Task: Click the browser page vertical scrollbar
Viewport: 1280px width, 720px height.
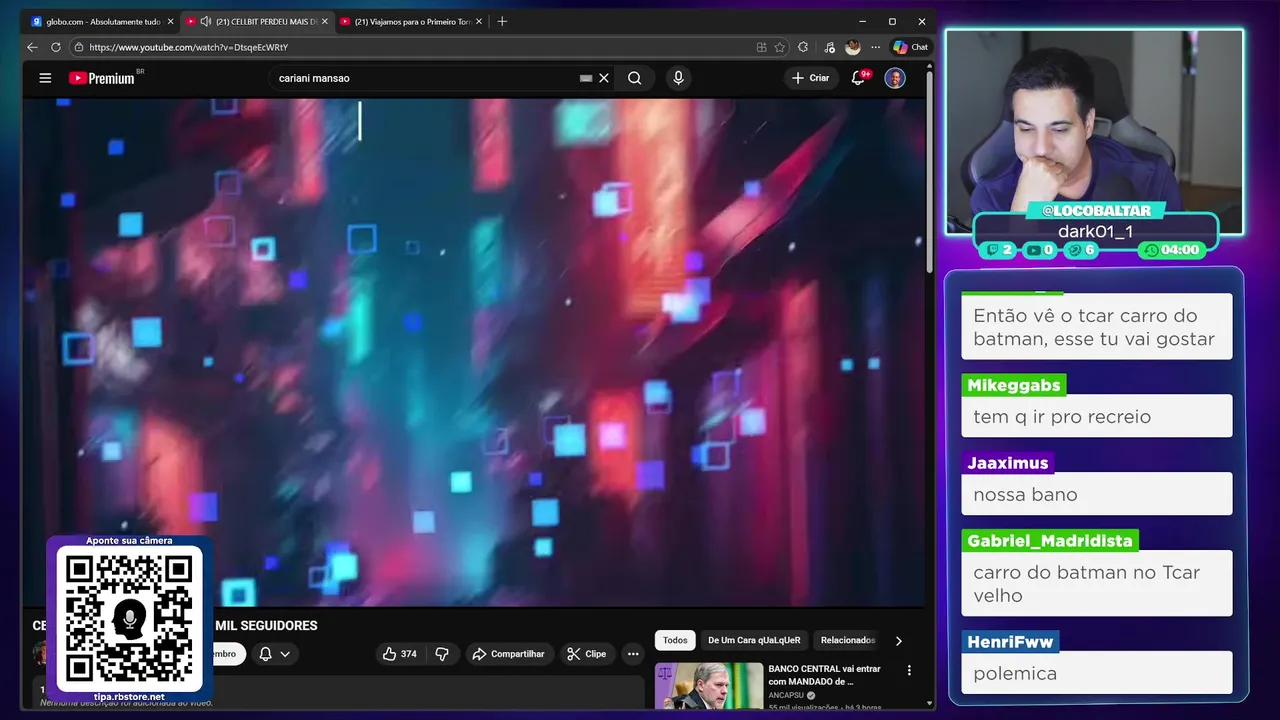Action: (930, 170)
